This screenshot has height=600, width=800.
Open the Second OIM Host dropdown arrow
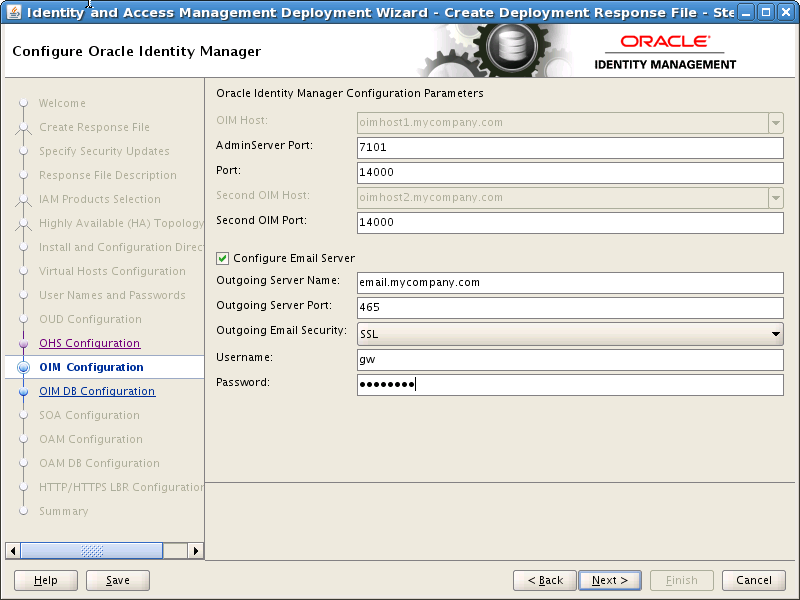(776, 198)
